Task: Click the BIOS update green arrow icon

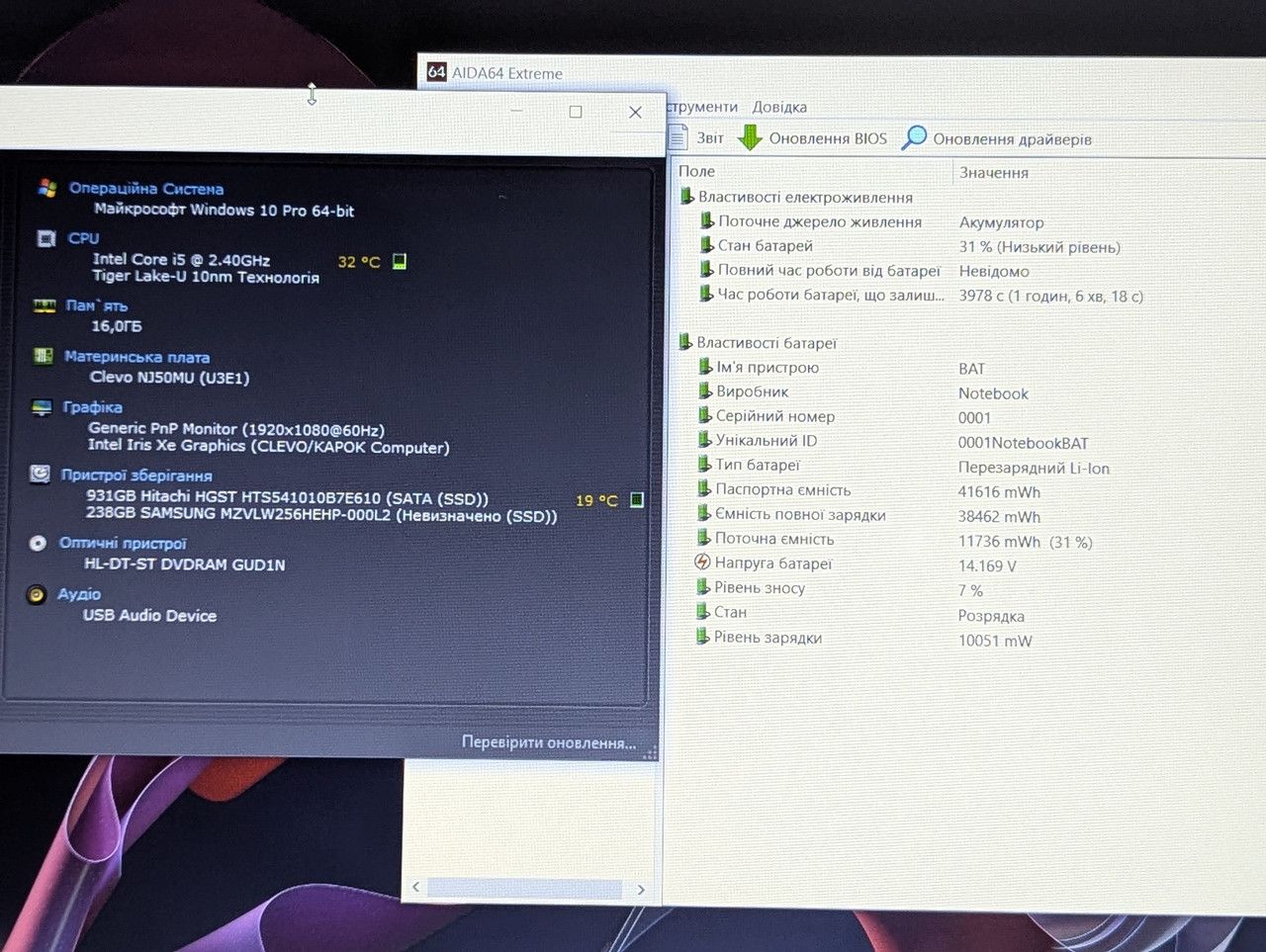Action: coord(751,137)
